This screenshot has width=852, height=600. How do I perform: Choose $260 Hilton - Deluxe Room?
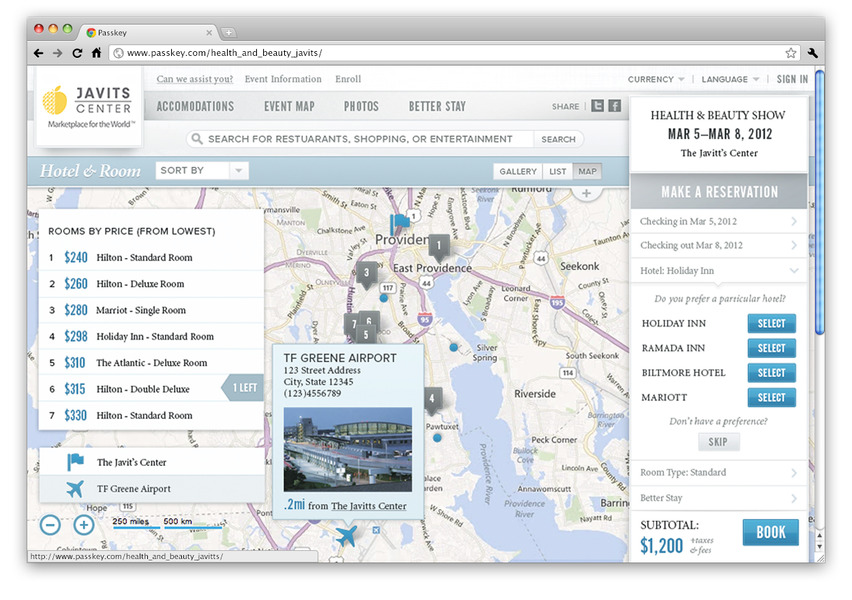[x=151, y=284]
